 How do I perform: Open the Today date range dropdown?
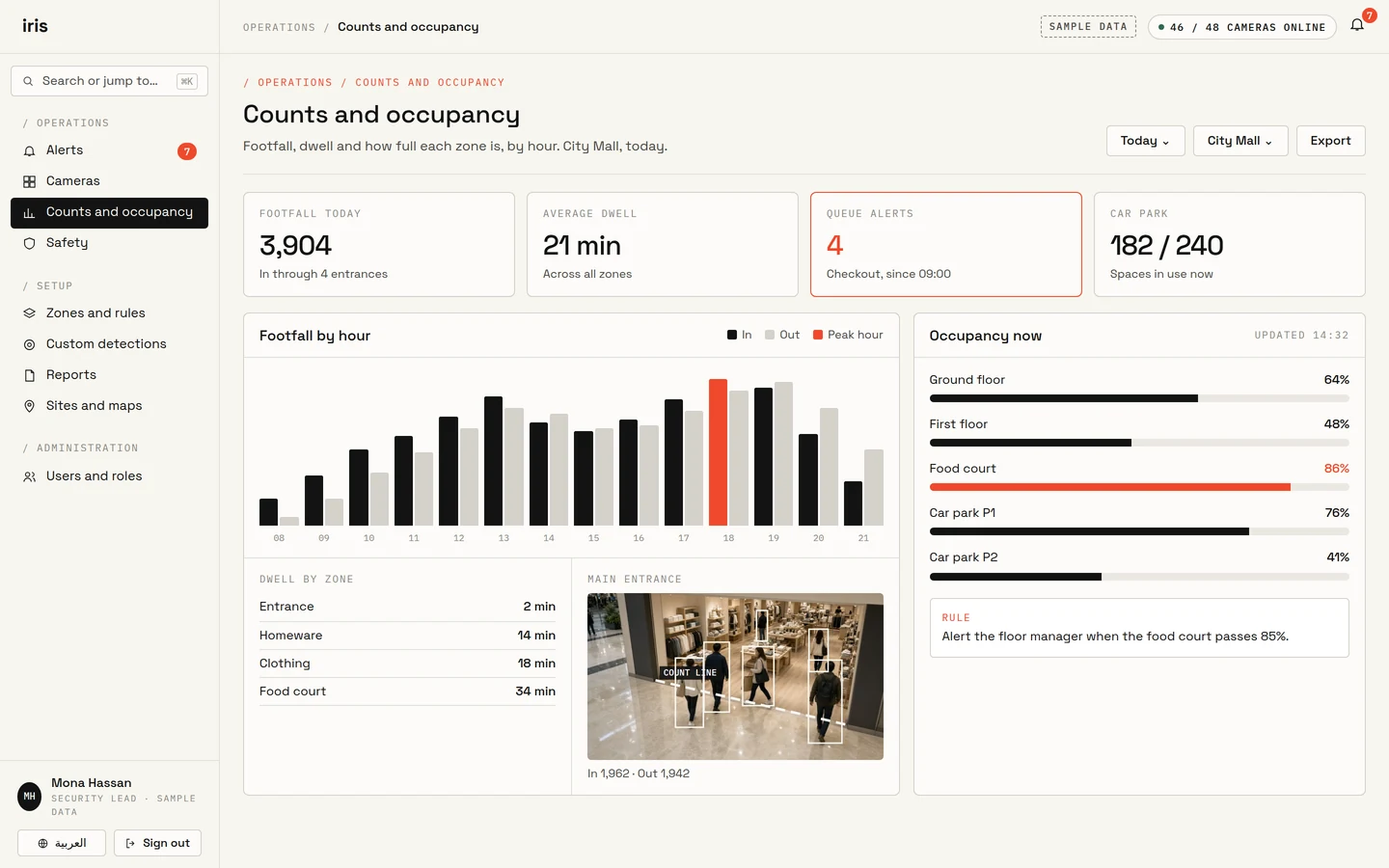point(1144,141)
